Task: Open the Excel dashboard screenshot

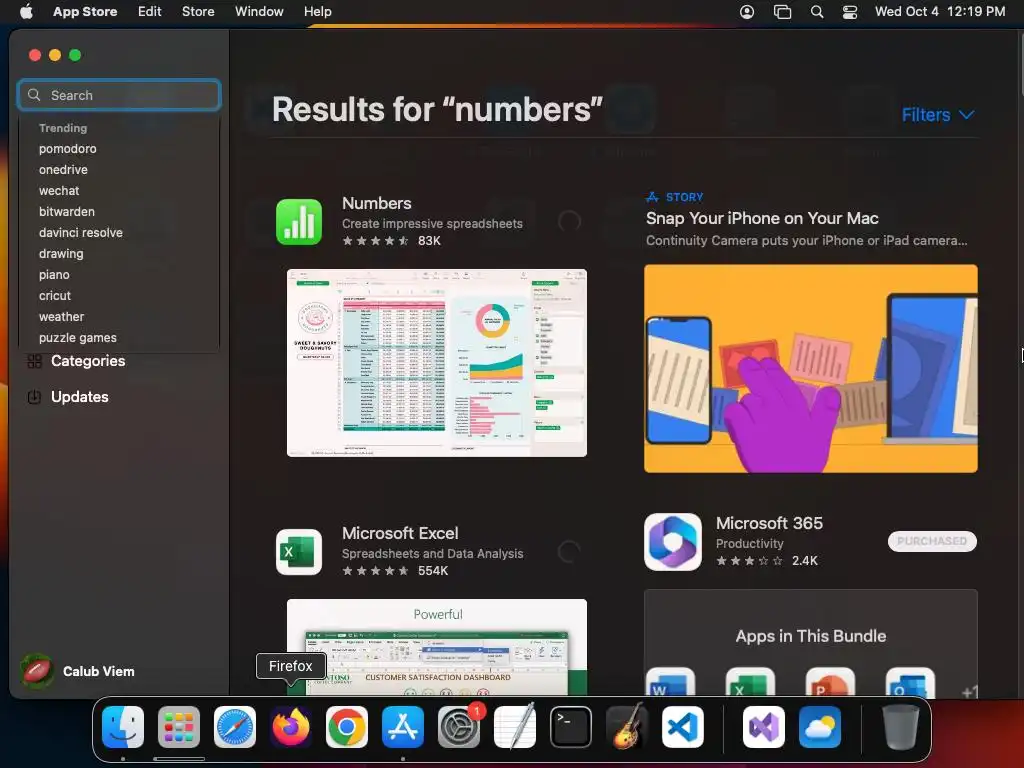Action: tap(437, 647)
